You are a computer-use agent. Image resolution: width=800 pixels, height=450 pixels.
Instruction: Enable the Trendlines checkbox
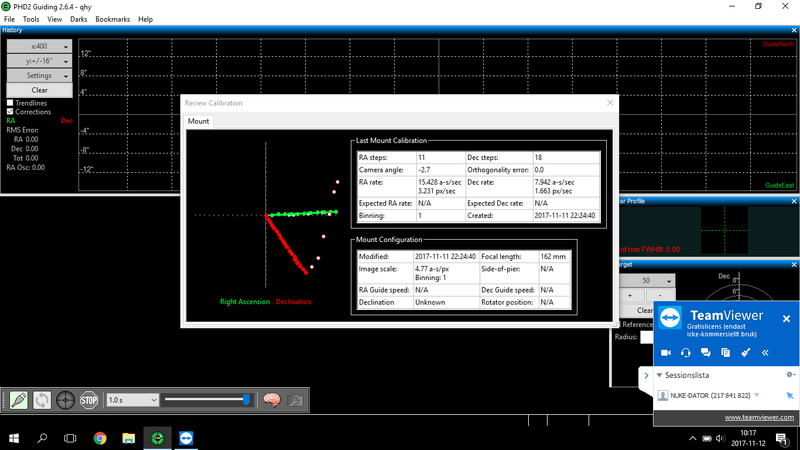pyautogui.click(x=11, y=103)
